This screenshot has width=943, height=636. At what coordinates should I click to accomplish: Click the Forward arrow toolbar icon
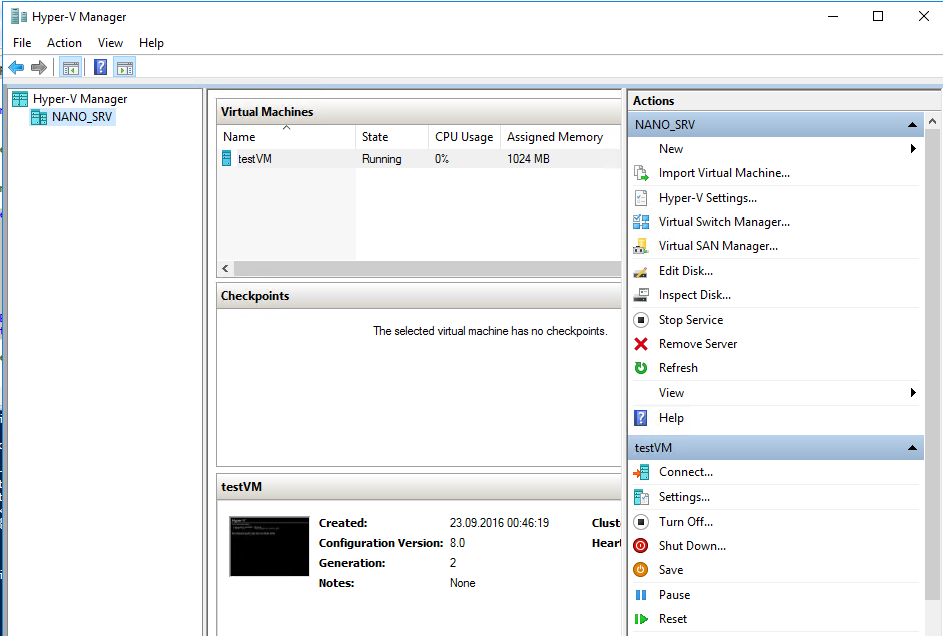(38, 67)
